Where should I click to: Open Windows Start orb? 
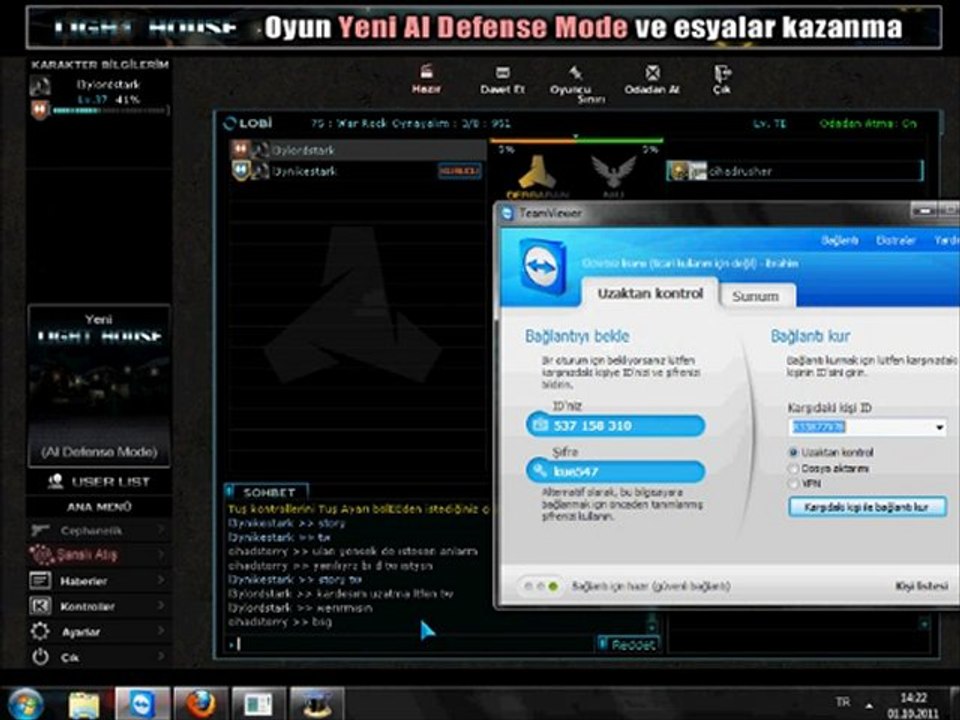pos(25,703)
